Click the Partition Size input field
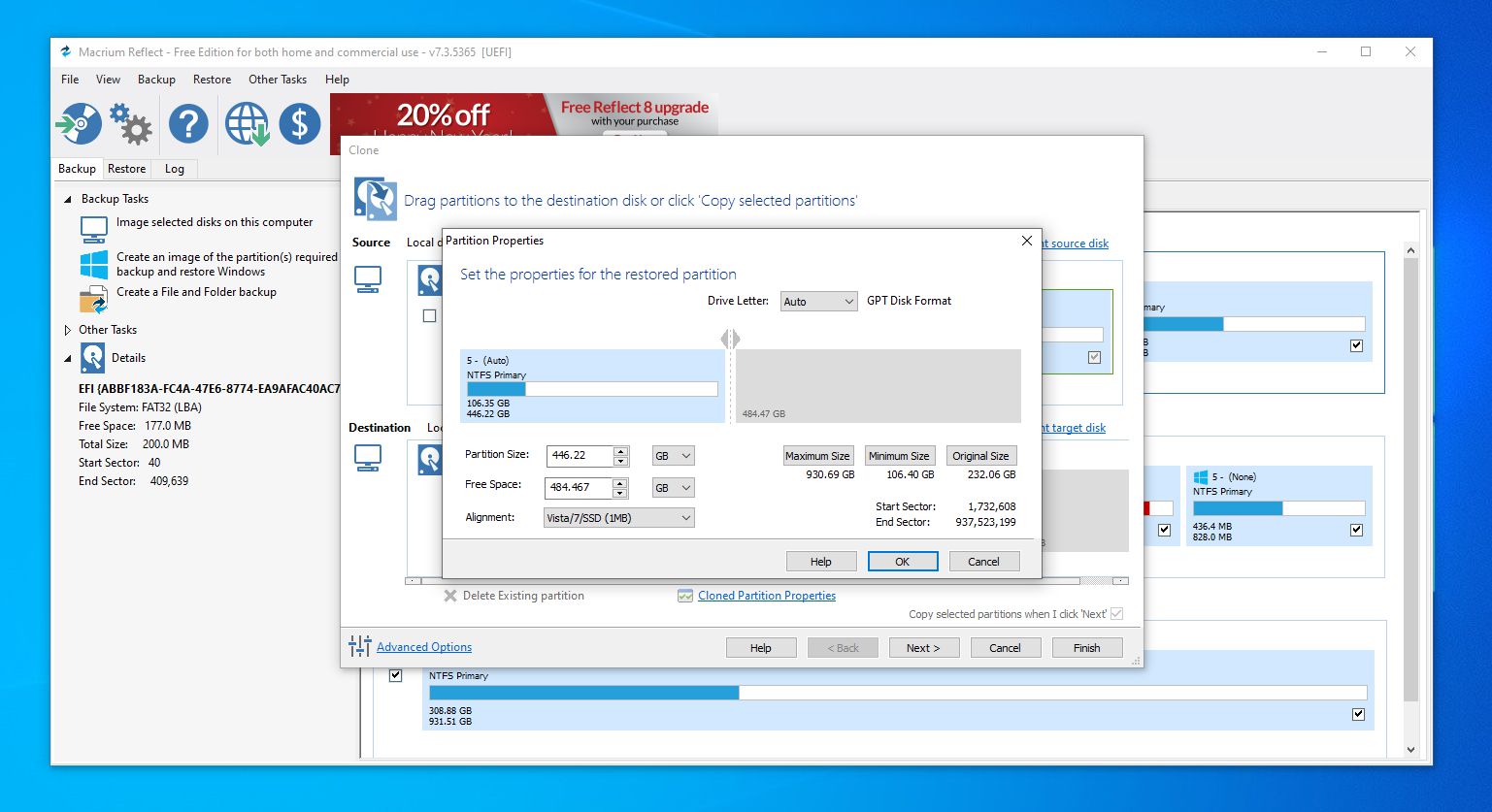Image resolution: width=1492 pixels, height=812 pixels. (580, 456)
